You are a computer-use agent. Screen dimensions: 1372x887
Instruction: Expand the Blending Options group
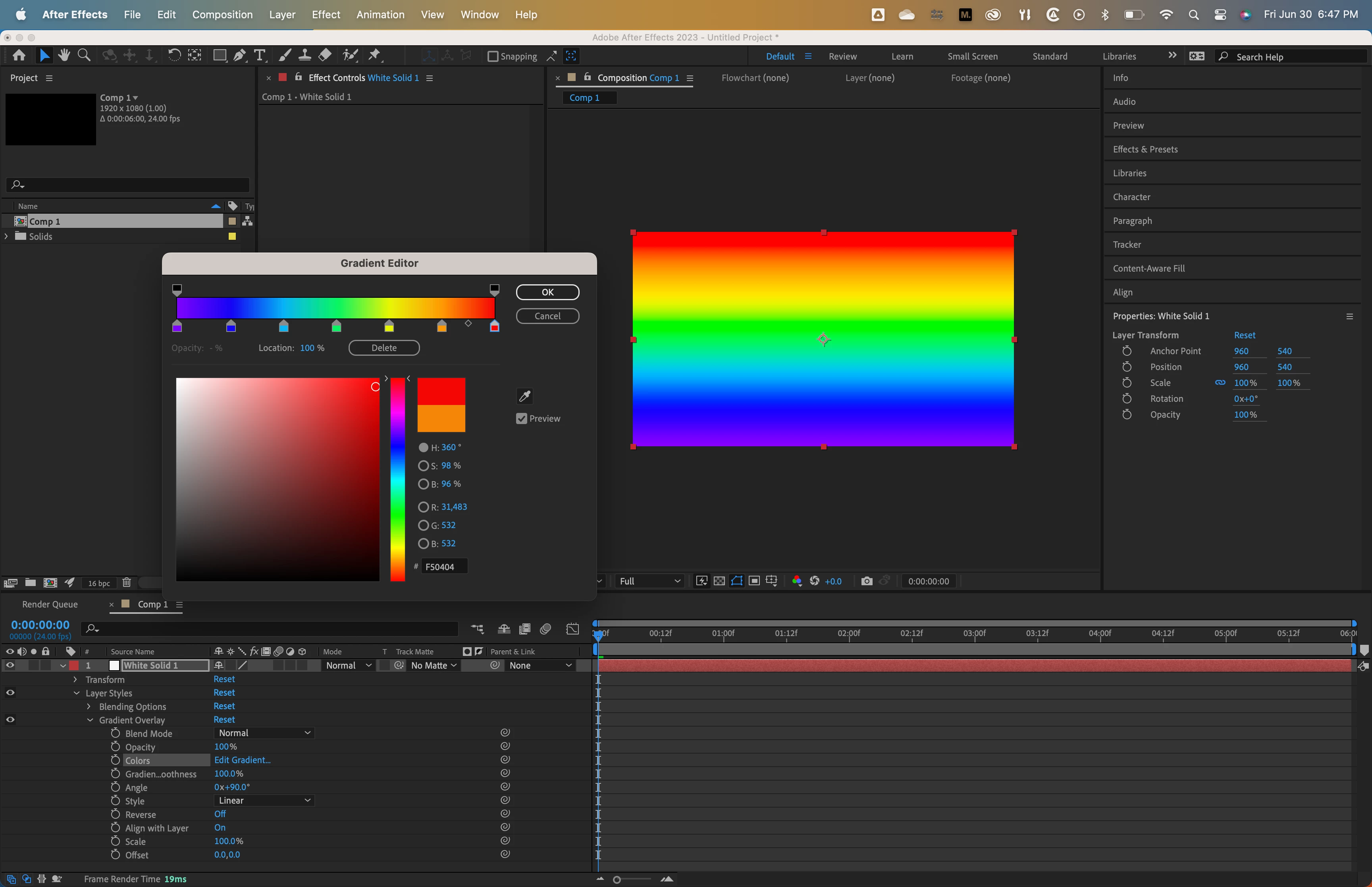89,707
